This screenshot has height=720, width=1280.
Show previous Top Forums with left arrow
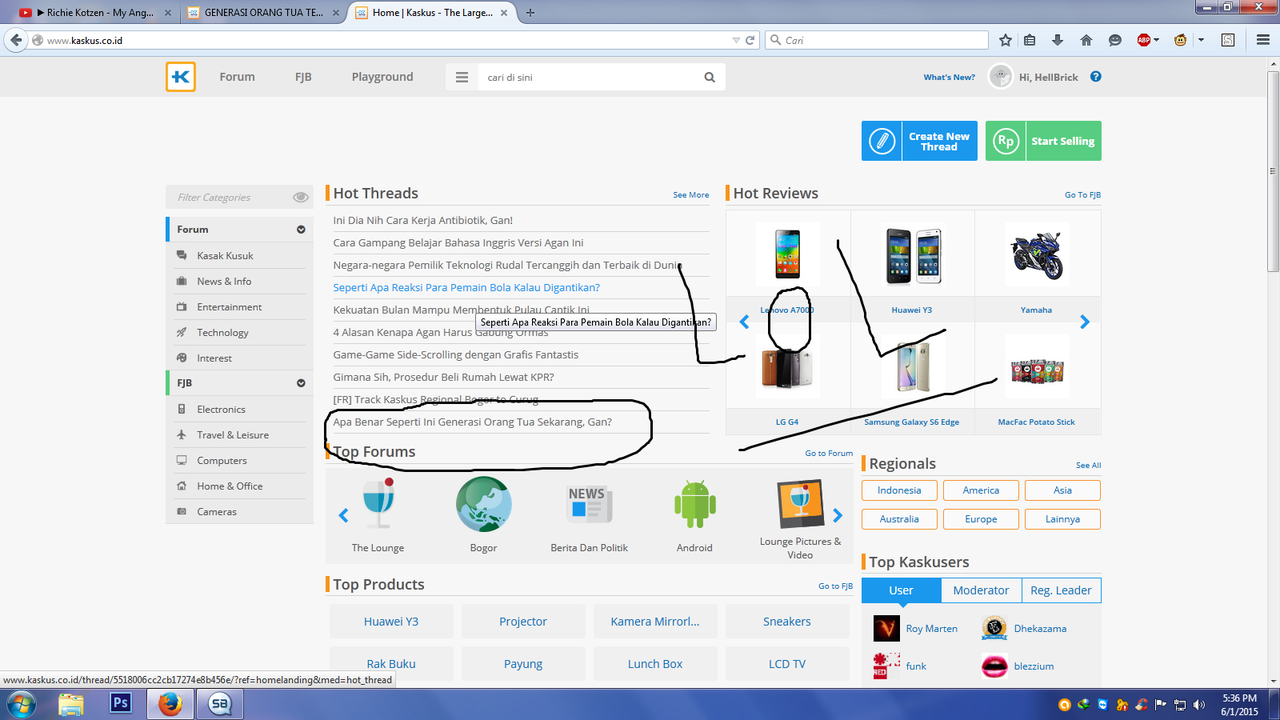click(x=343, y=516)
